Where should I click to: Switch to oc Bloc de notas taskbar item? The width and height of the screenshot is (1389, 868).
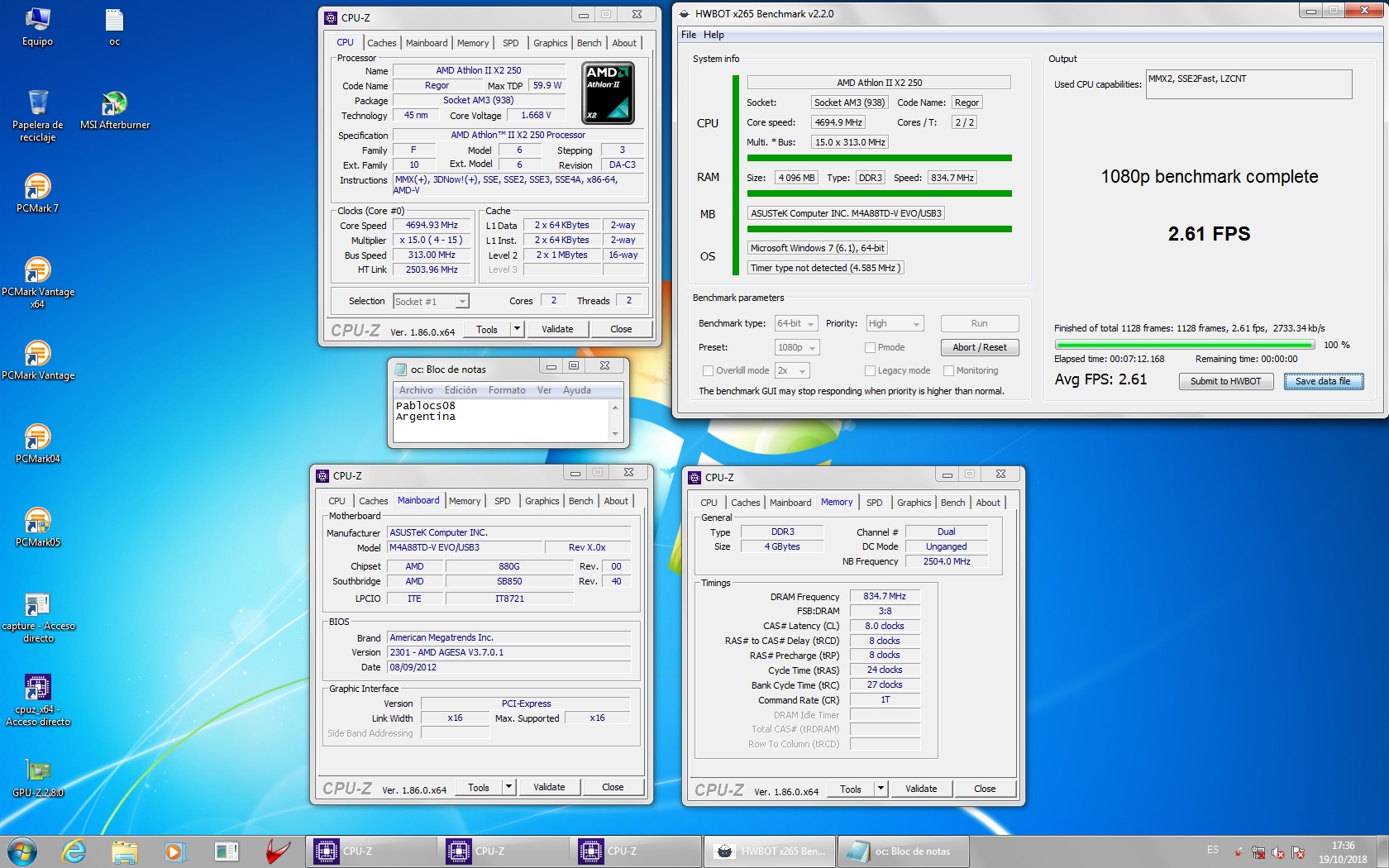point(903,851)
